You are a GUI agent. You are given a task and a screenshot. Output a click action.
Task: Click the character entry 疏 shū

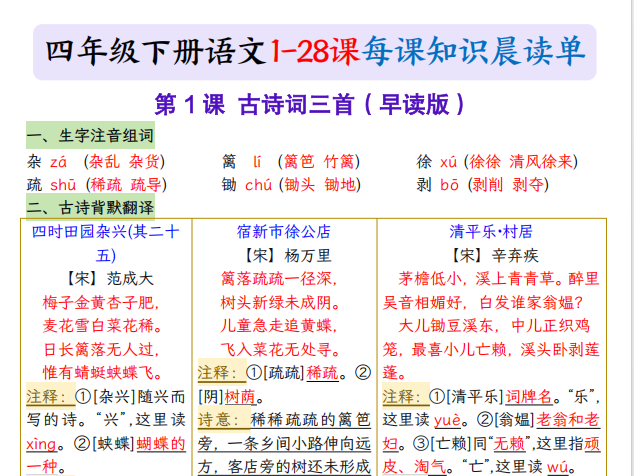pos(52,185)
